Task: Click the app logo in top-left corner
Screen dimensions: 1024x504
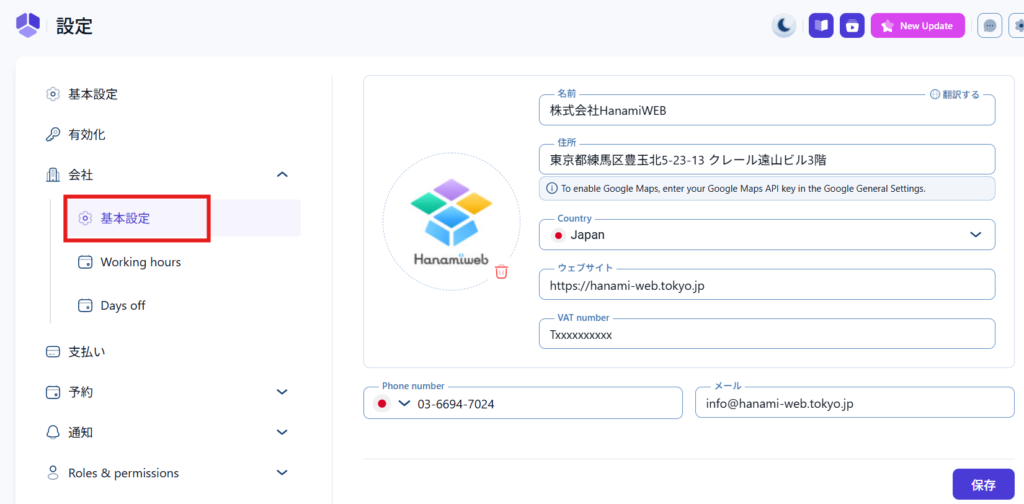Action: [x=28, y=26]
